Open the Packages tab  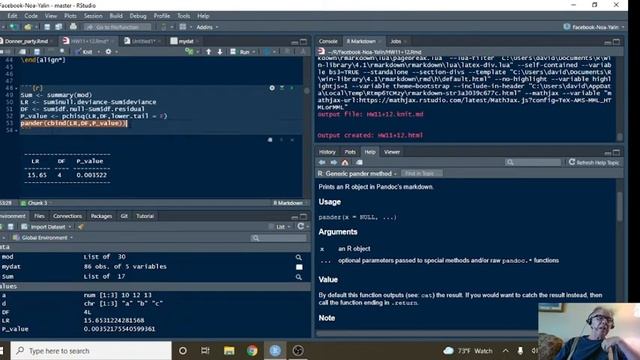click(101, 216)
